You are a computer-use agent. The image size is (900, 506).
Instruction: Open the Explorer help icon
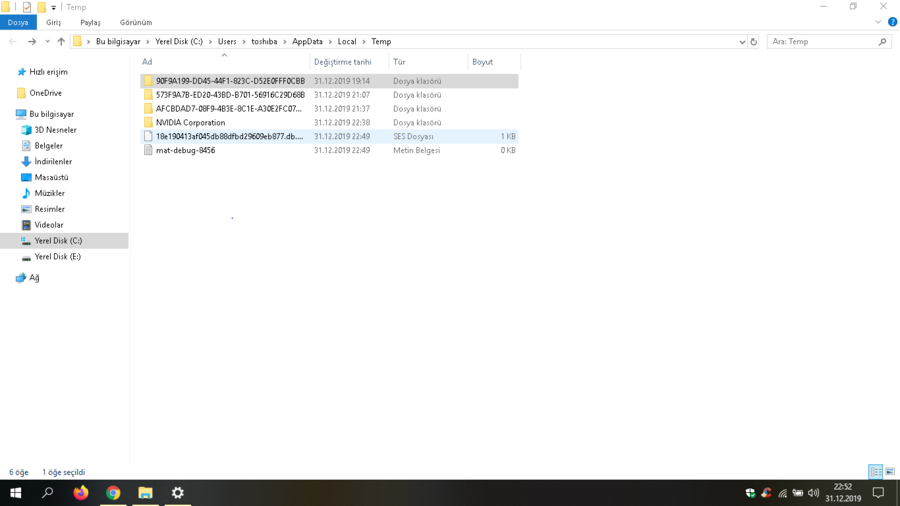pos(892,22)
